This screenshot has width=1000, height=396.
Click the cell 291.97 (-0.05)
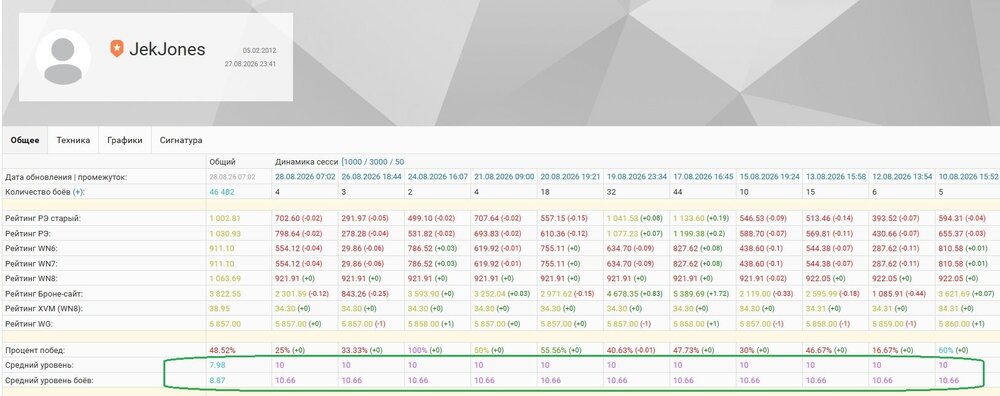[x=365, y=219]
